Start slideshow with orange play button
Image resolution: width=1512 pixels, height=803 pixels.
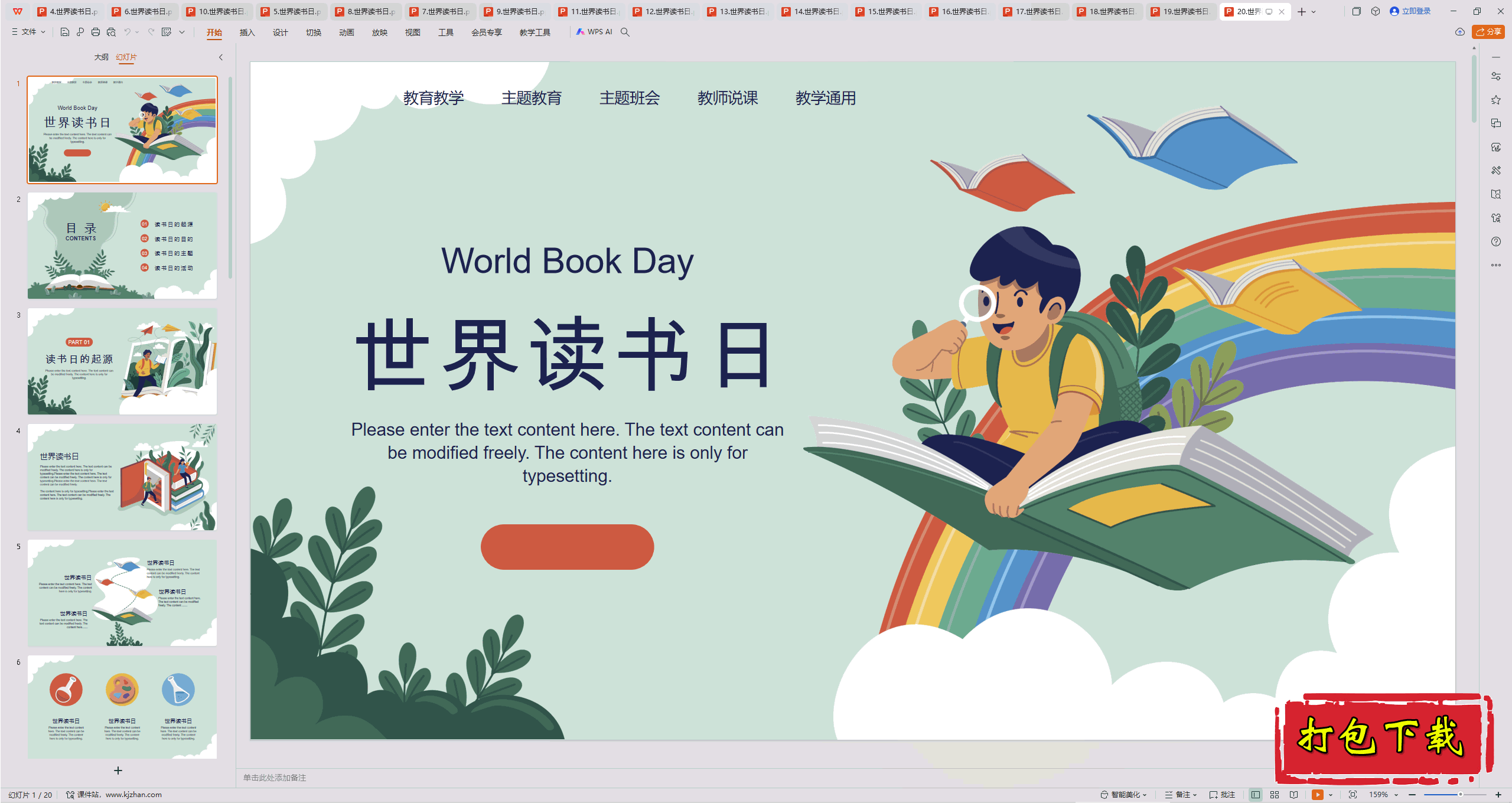pyautogui.click(x=1317, y=795)
